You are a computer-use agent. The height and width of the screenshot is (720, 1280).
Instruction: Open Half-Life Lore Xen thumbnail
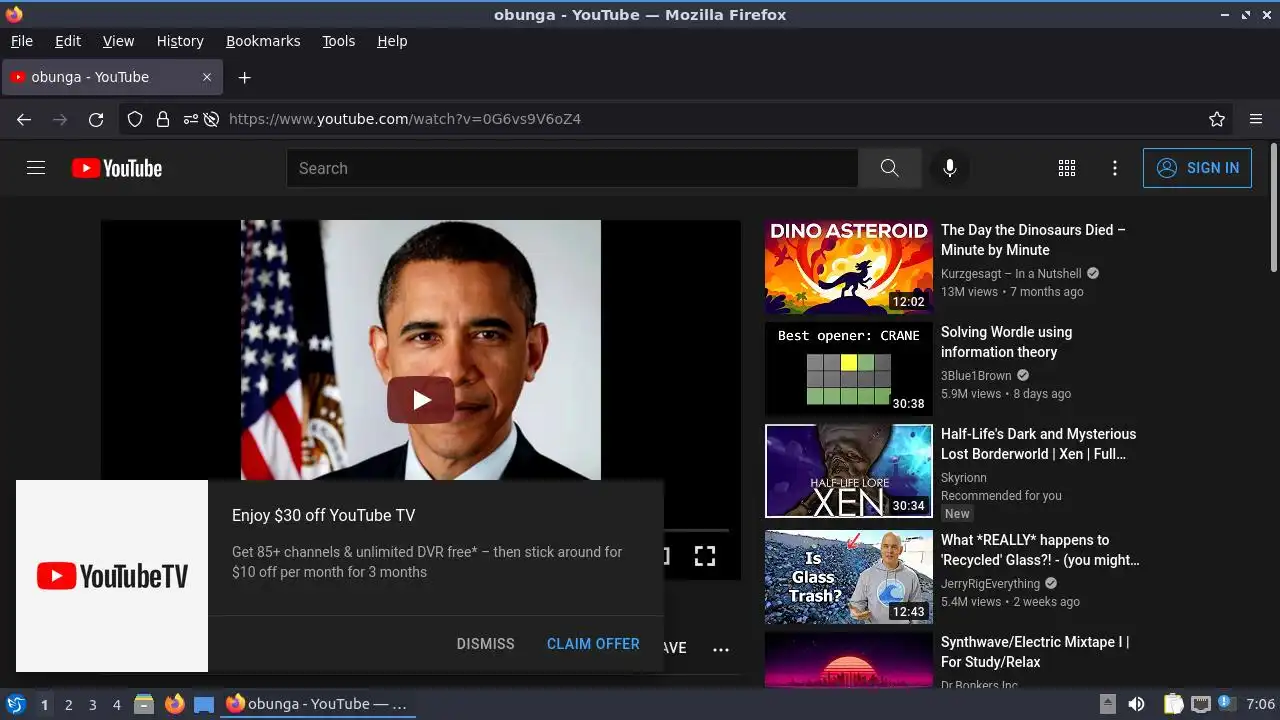click(x=849, y=471)
